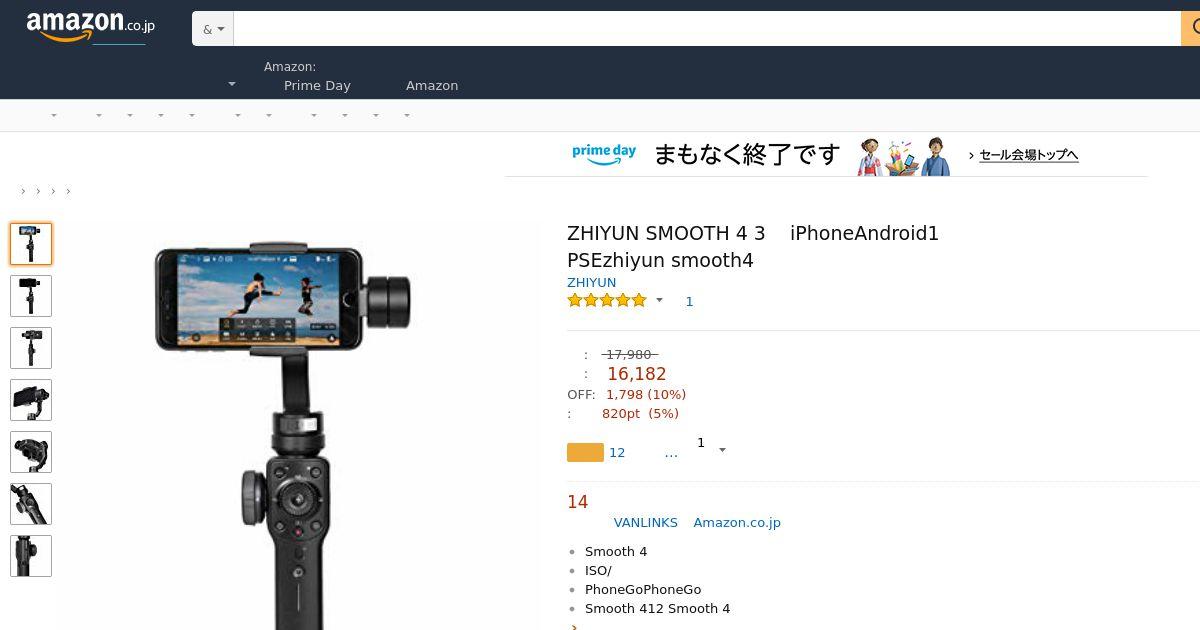Click the prime day banner logo

click(x=604, y=155)
